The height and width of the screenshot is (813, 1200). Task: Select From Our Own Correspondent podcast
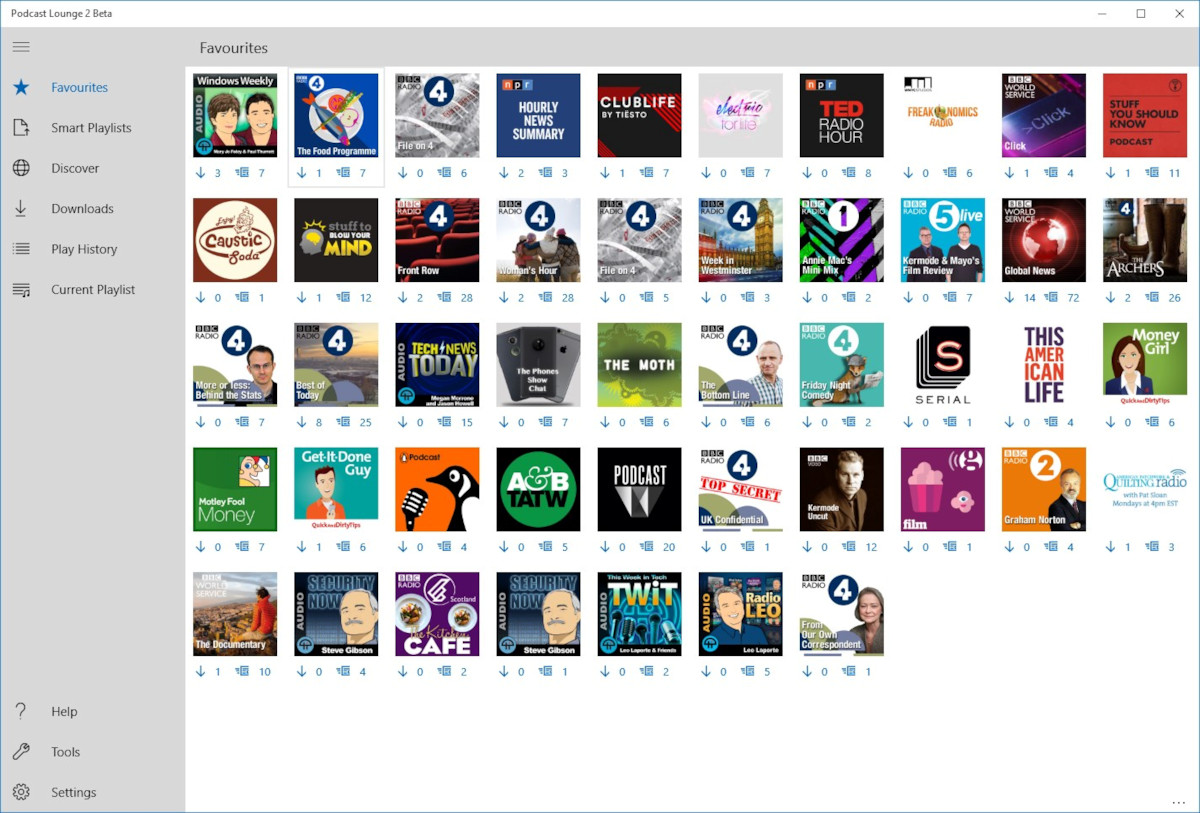[841, 614]
